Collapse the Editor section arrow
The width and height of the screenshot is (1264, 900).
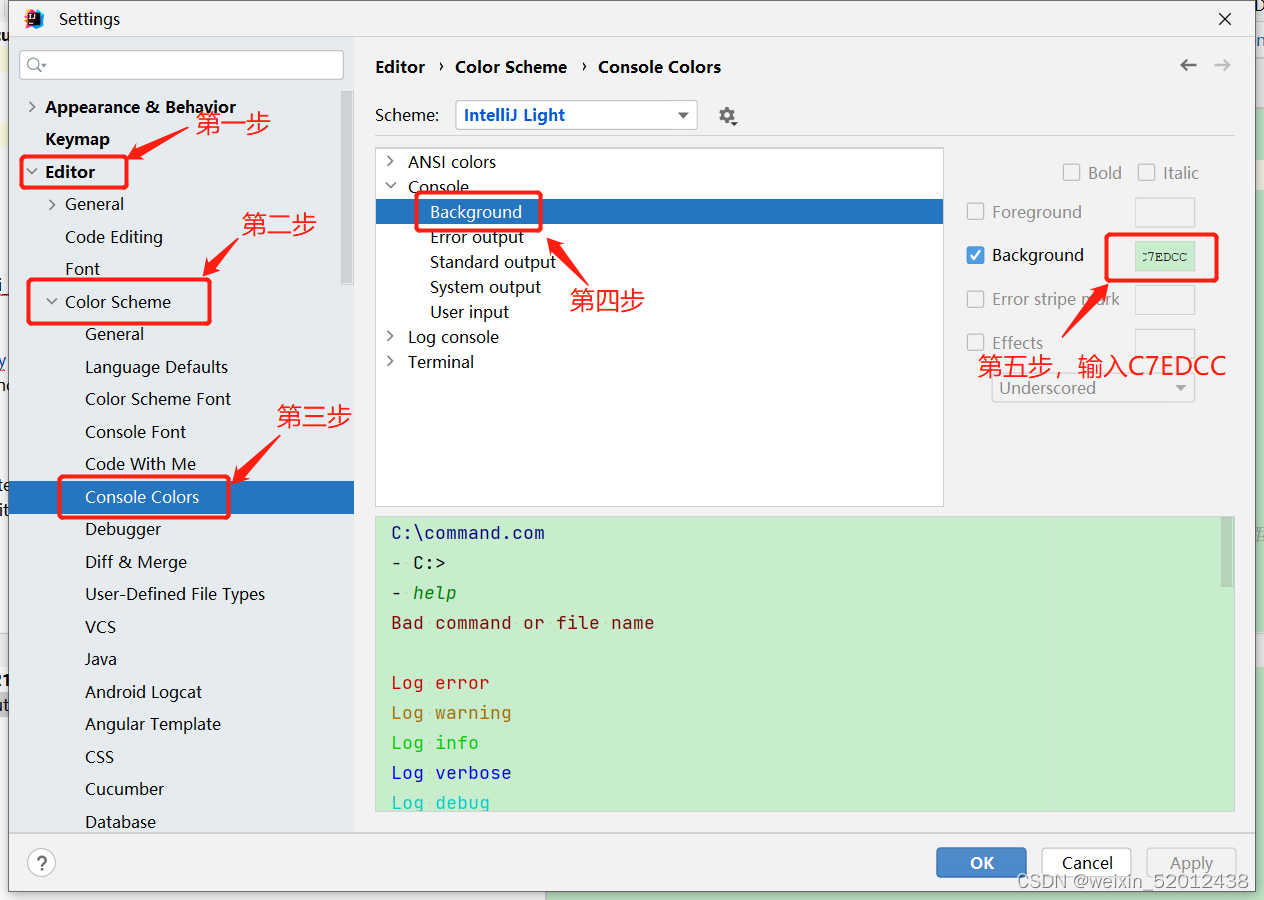[32, 172]
